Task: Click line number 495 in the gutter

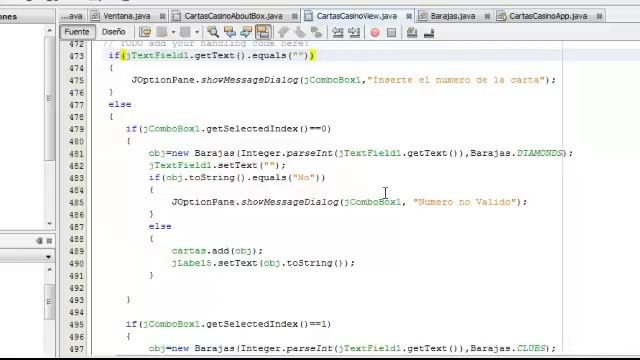Action: click(76, 324)
